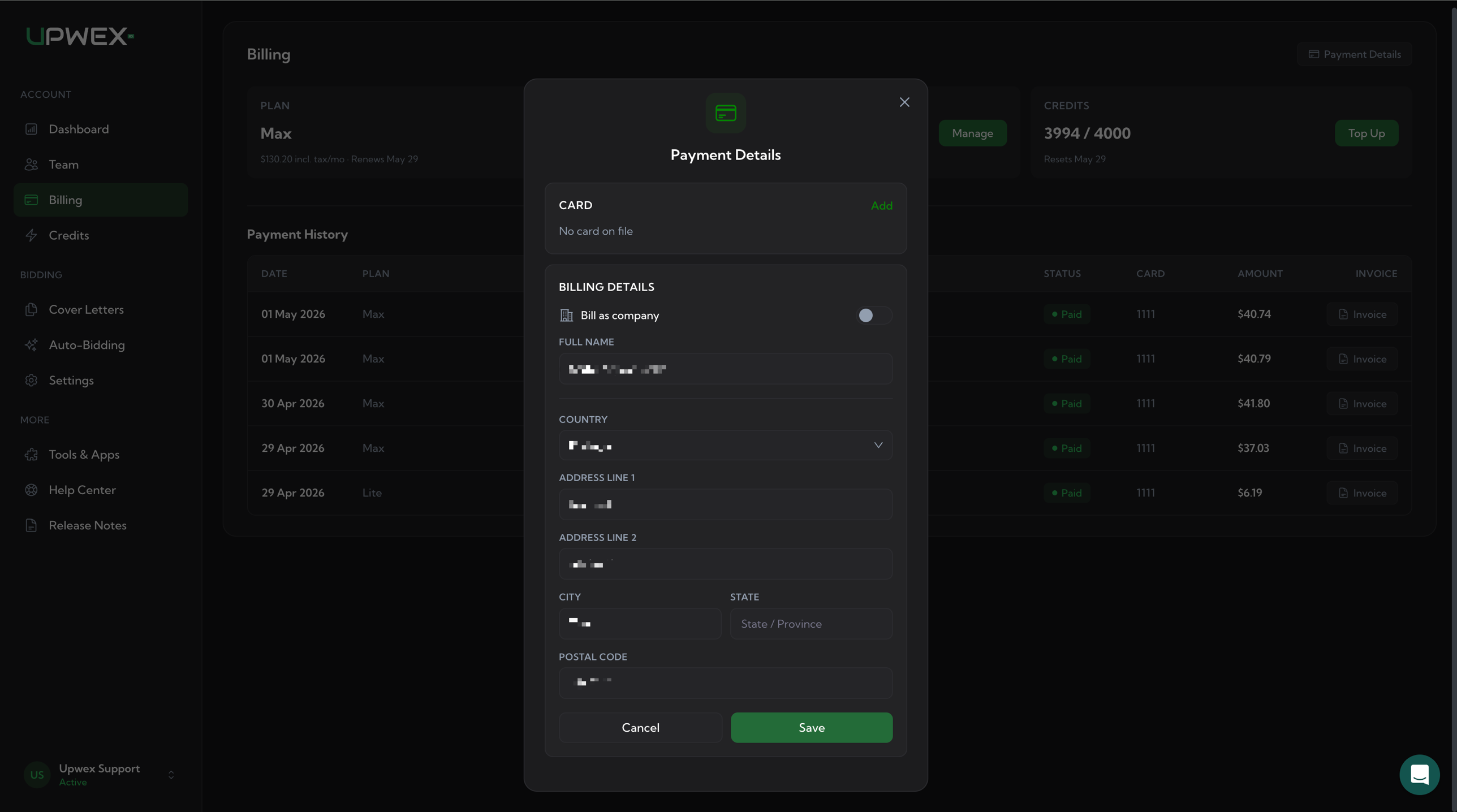Toggle the Bill as company switch
The width and height of the screenshot is (1457, 812).
point(874,315)
